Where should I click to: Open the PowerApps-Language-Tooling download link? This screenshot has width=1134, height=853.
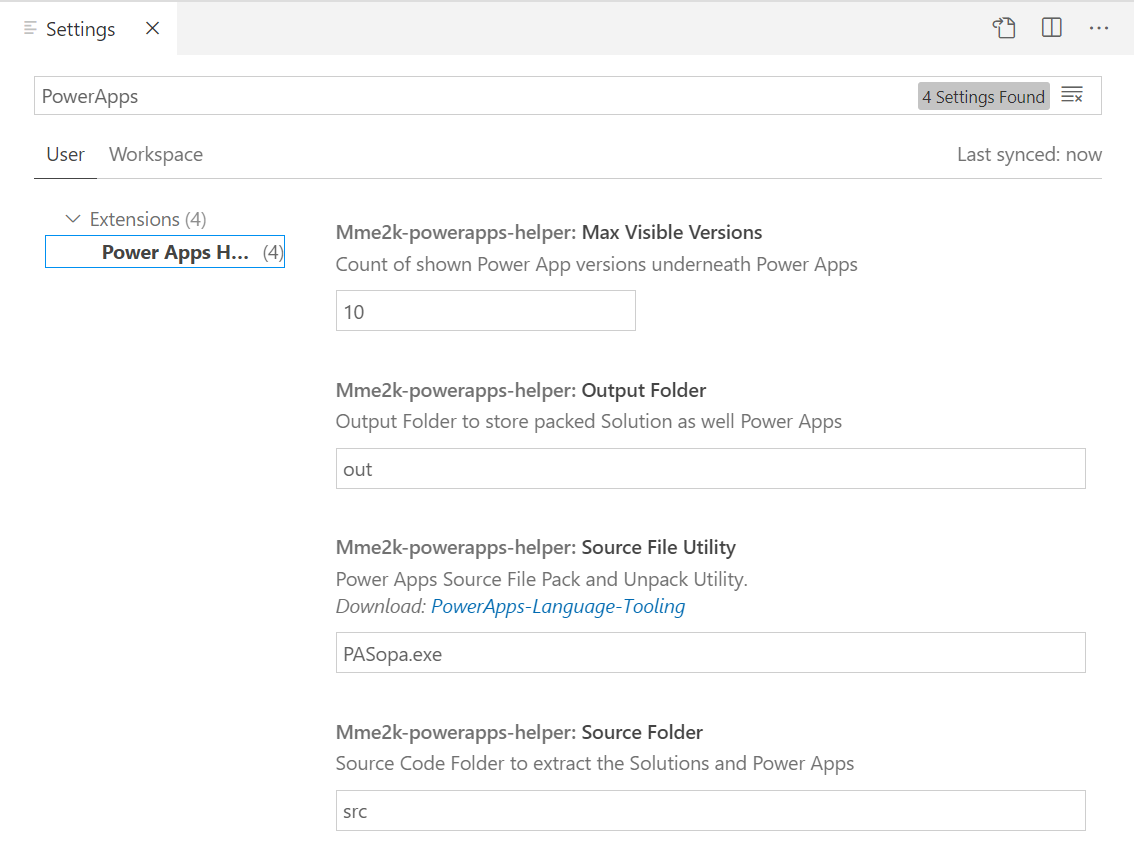click(x=558, y=606)
